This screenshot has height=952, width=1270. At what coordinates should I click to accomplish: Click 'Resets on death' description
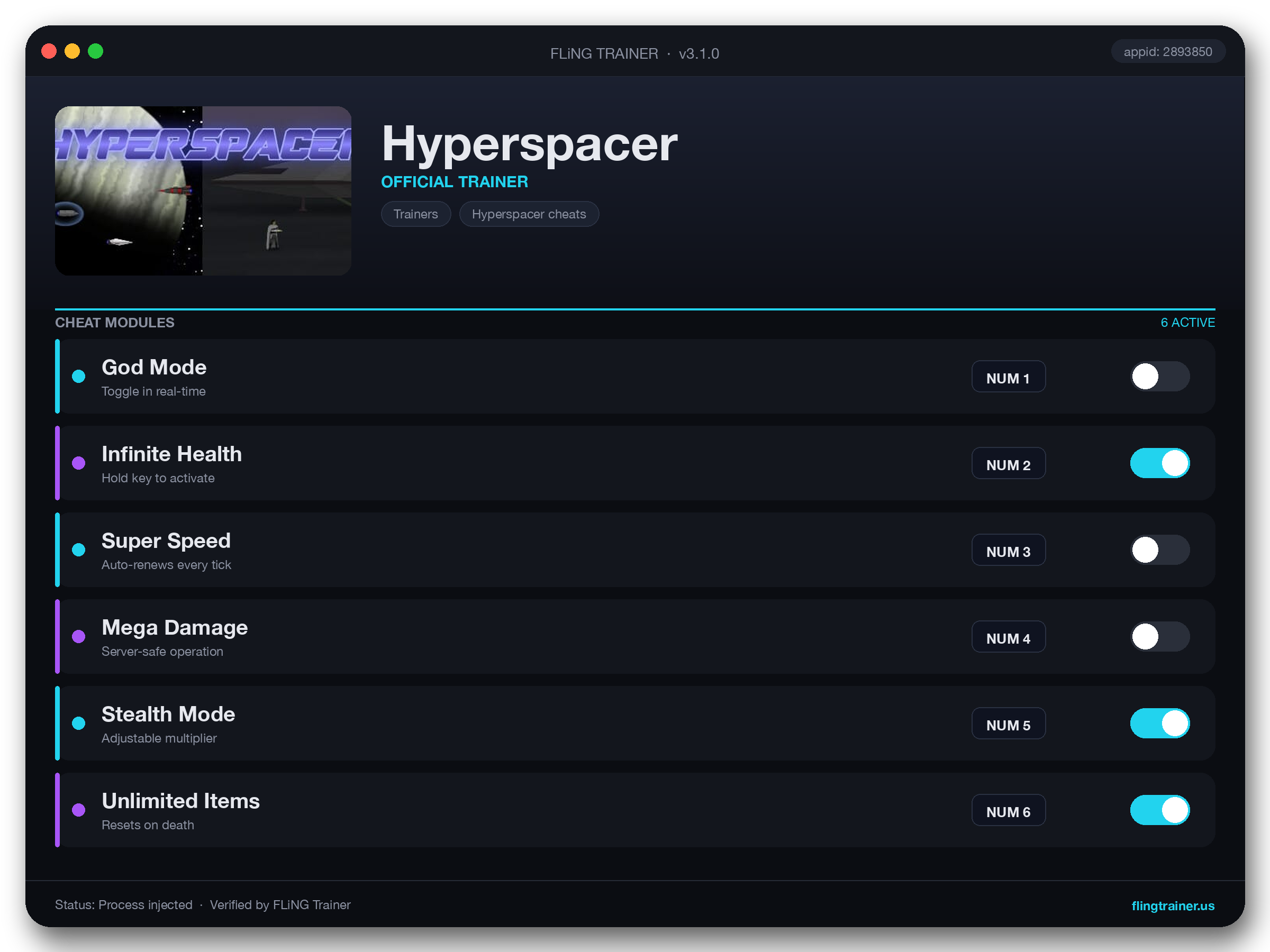[148, 825]
